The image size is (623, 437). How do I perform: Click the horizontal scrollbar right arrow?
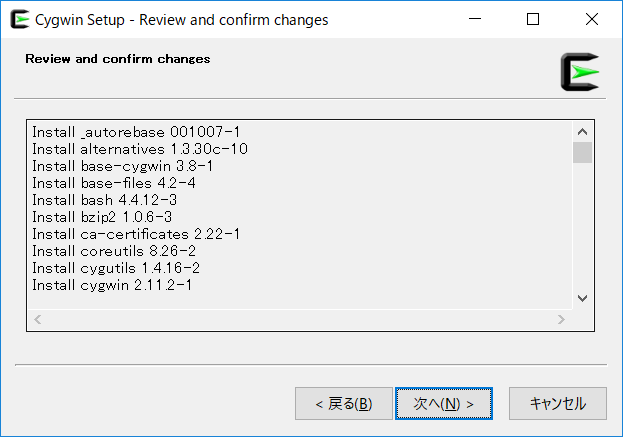click(x=561, y=319)
